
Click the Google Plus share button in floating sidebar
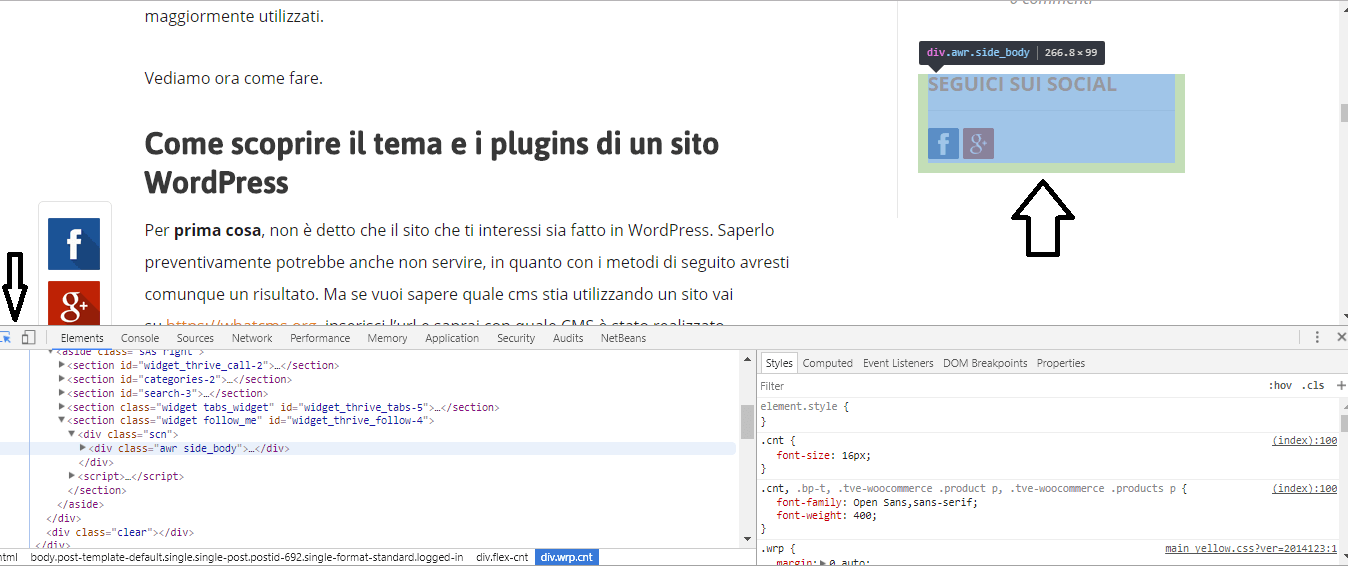pos(74,303)
